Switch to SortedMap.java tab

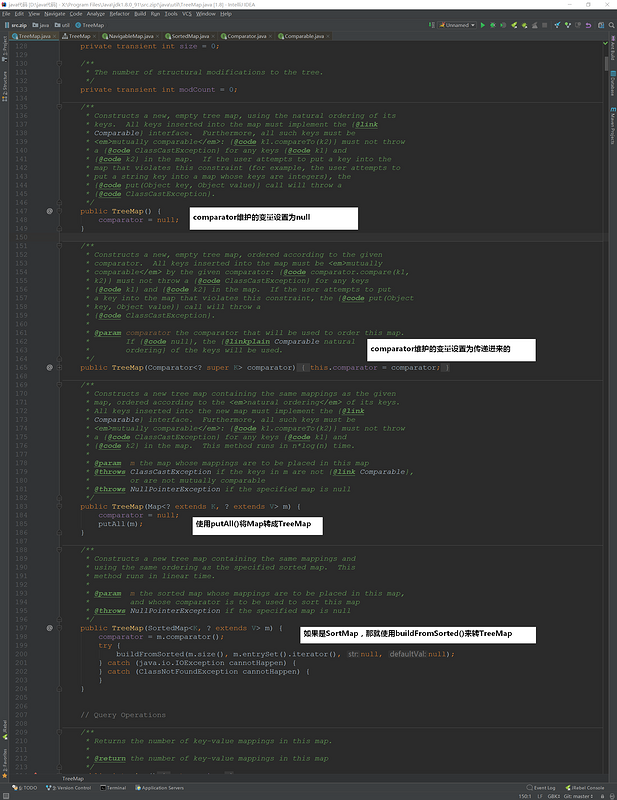click(190, 36)
